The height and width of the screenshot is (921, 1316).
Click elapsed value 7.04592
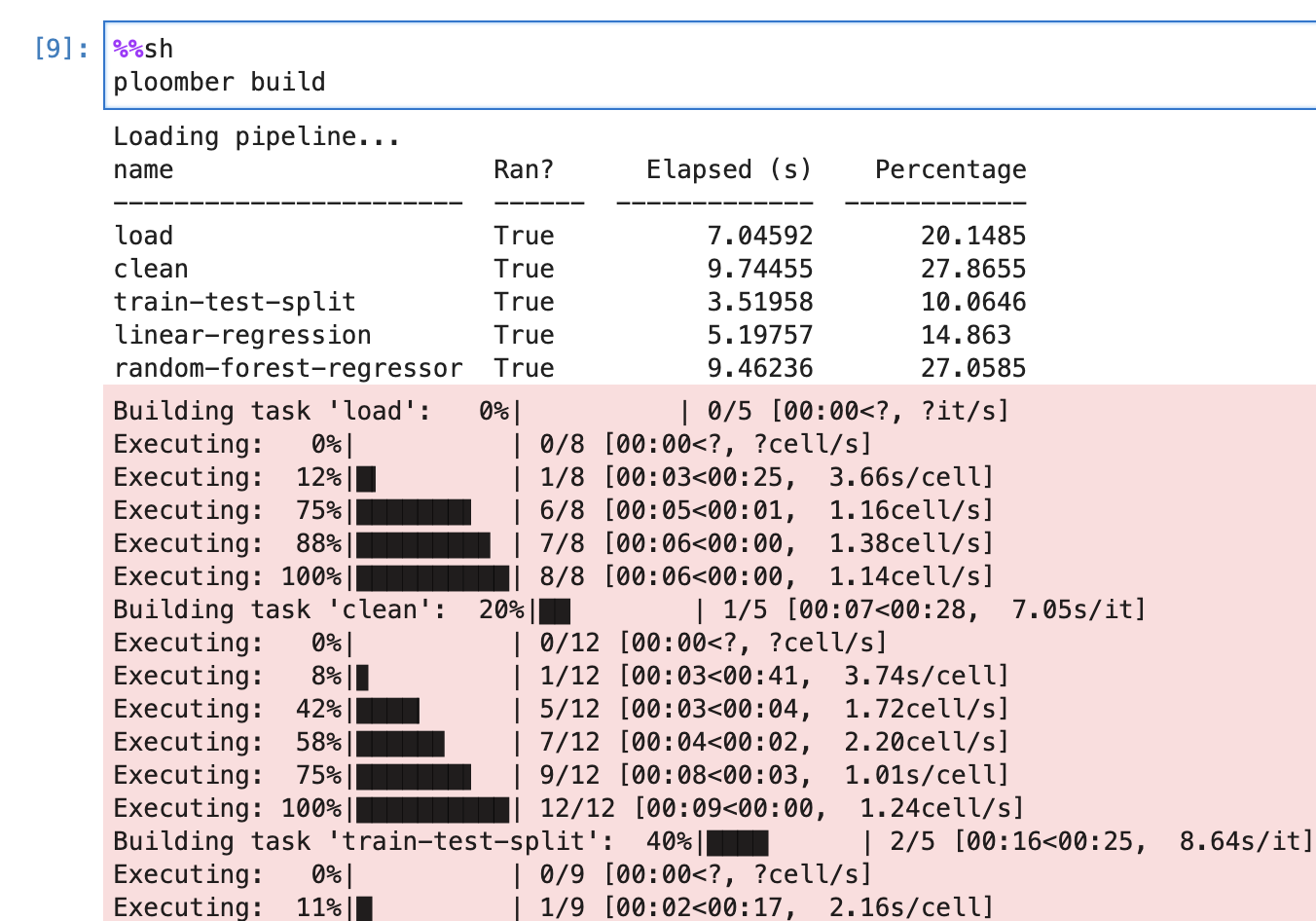(759, 236)
